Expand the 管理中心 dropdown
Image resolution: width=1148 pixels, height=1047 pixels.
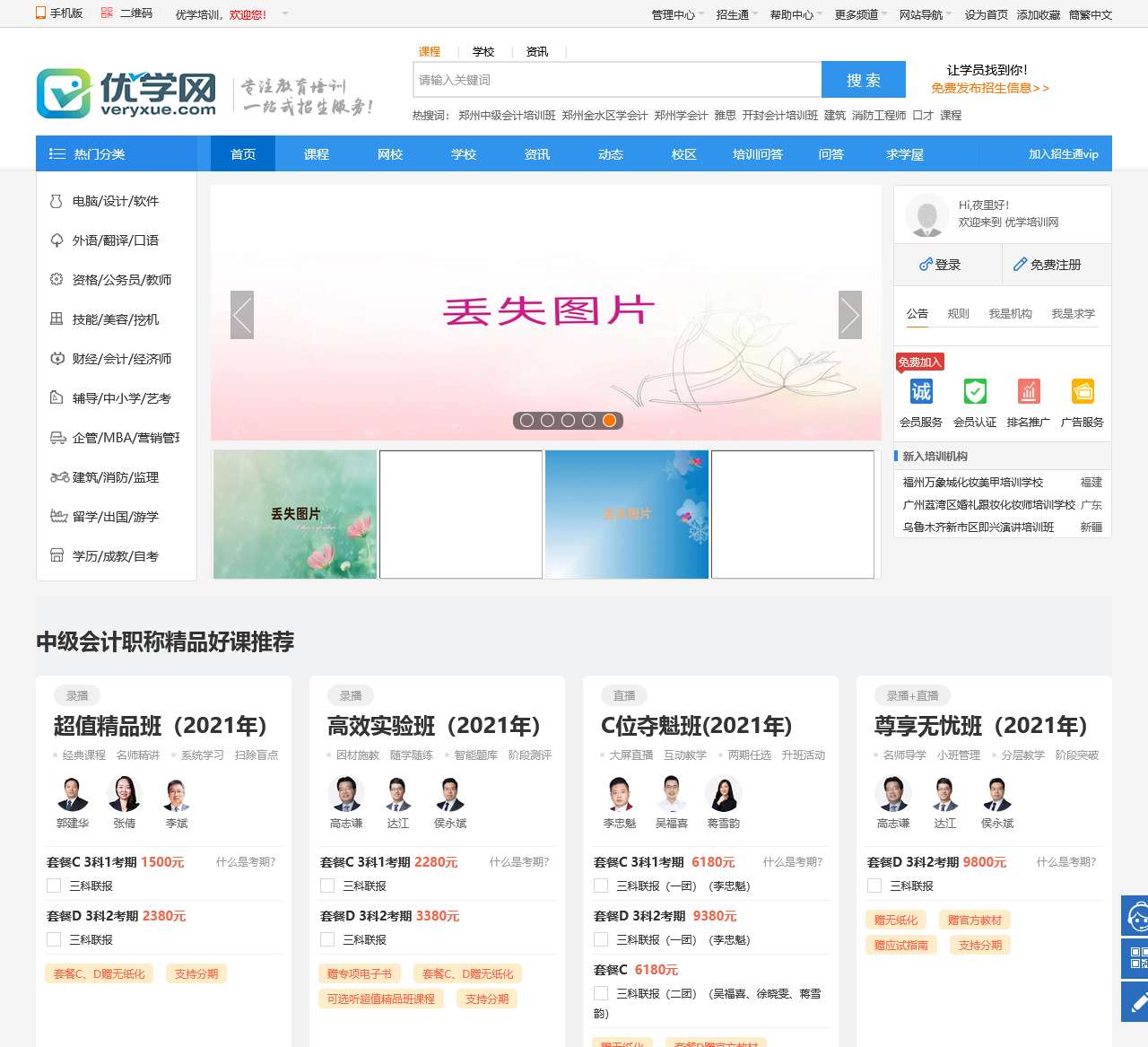click(671, 13)
